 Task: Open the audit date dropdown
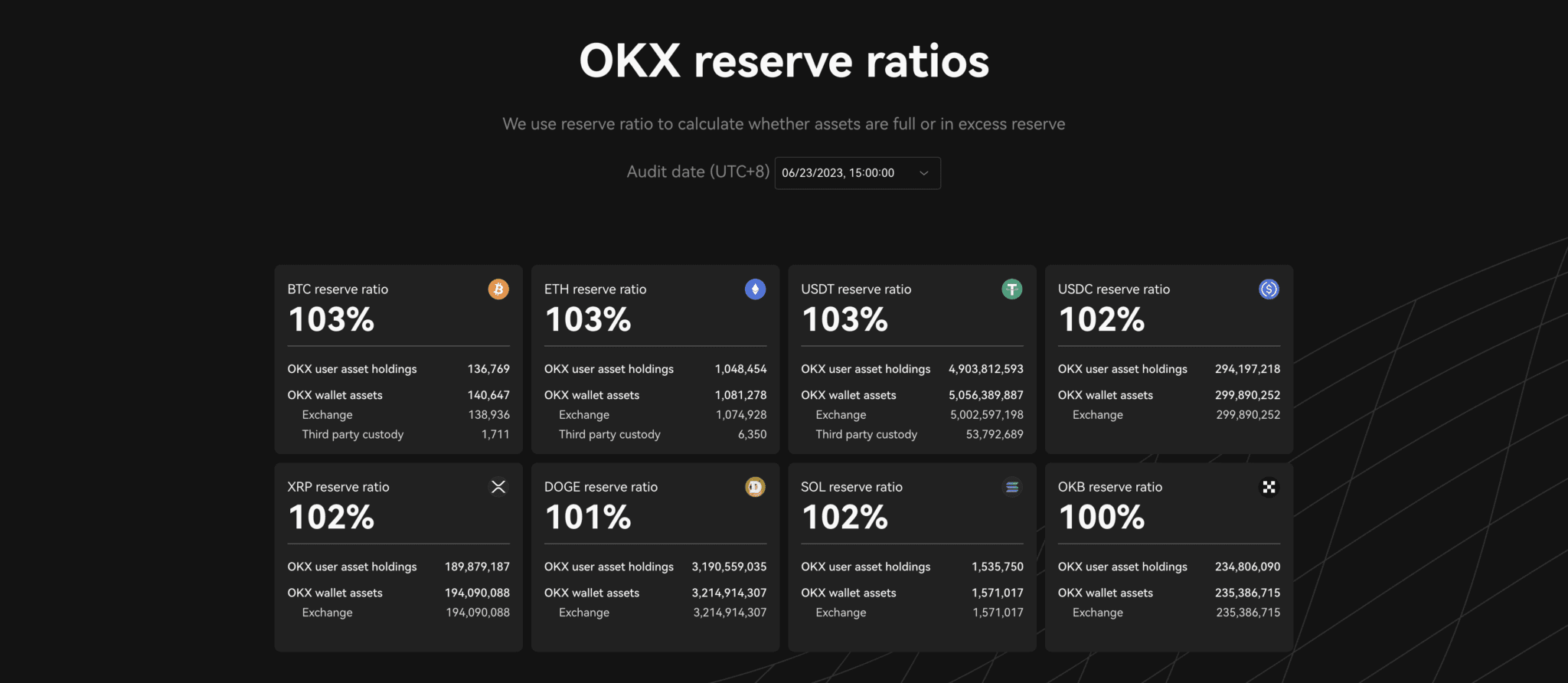(x=857, y=173)
